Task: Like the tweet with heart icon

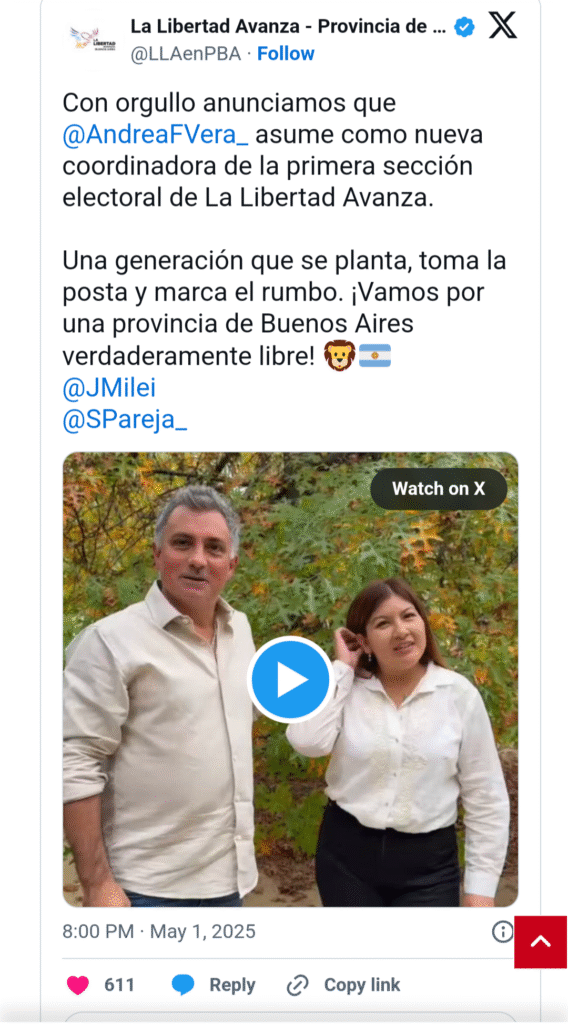Action: tap(78, 985)
